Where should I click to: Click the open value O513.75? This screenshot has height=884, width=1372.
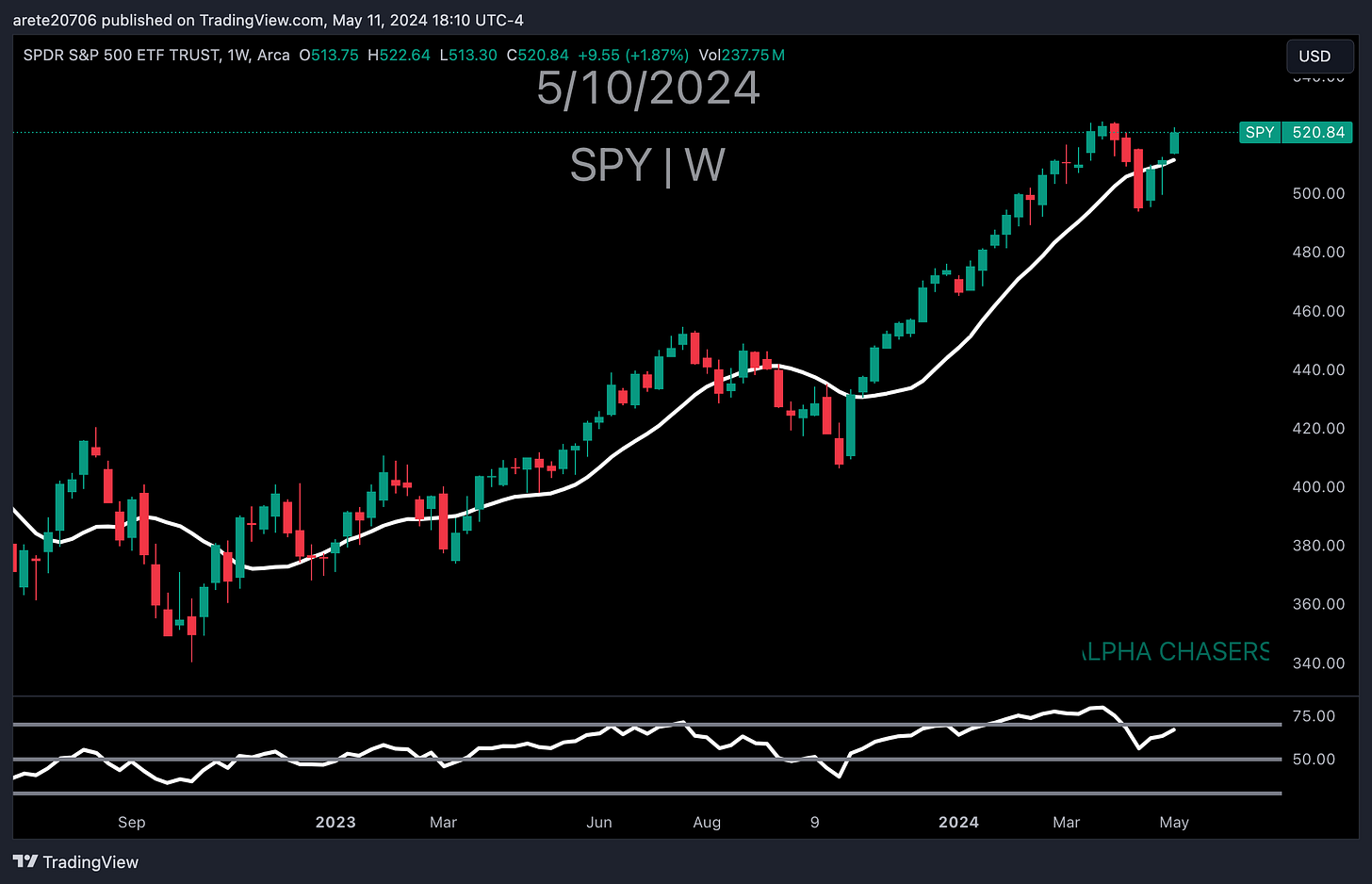click(329, 55)
